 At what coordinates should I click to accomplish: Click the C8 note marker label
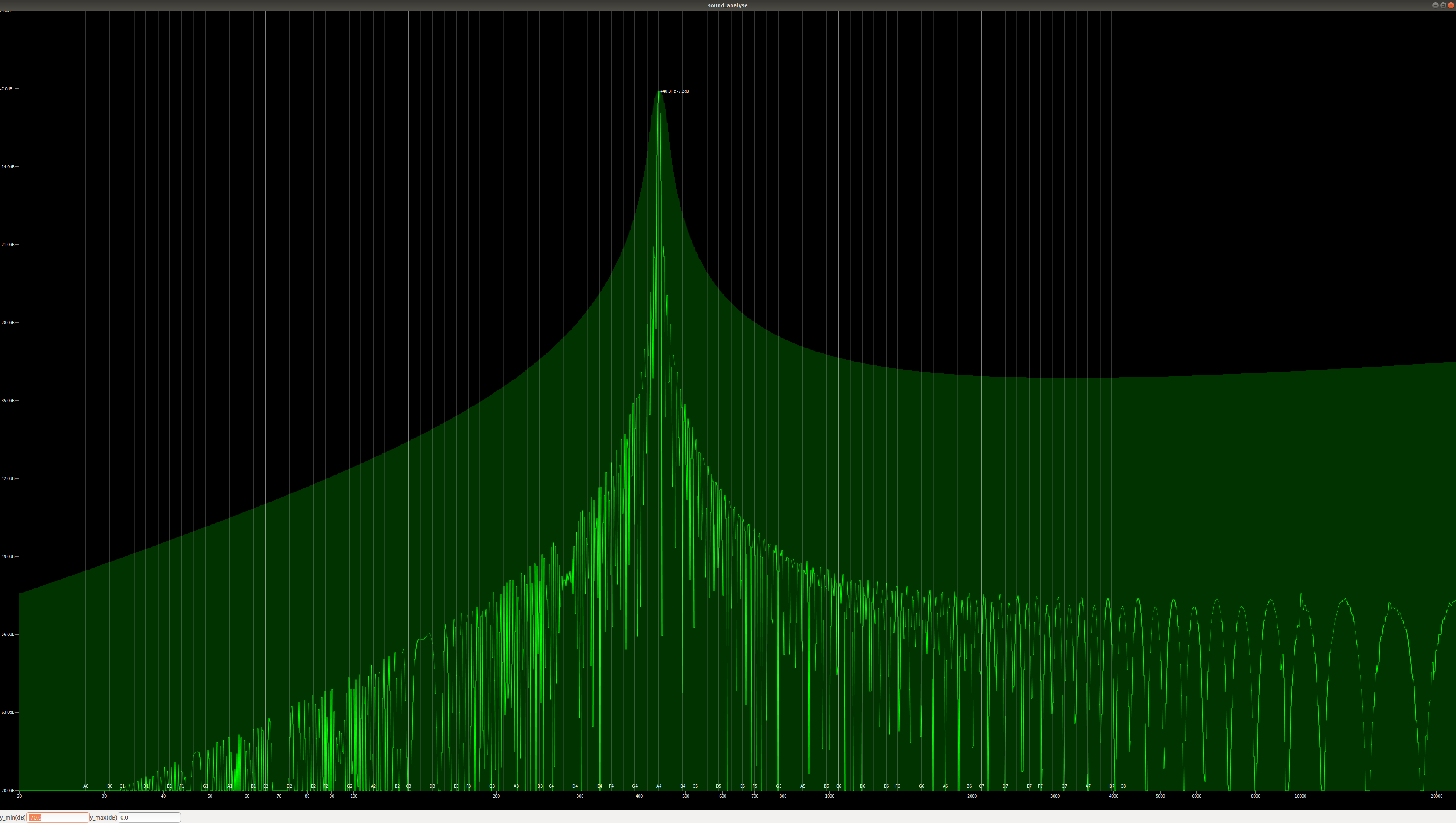1123,786
